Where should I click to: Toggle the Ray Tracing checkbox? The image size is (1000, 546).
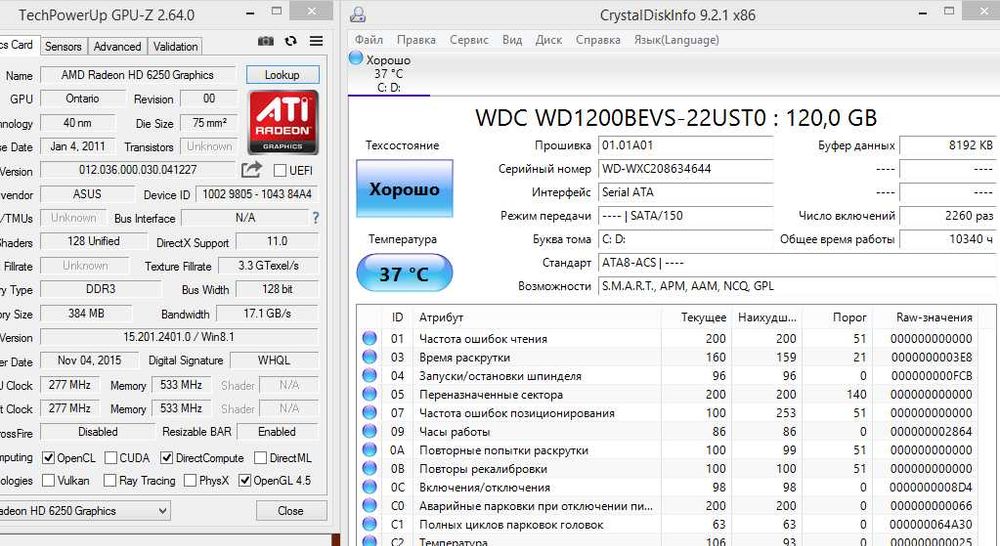110,480
